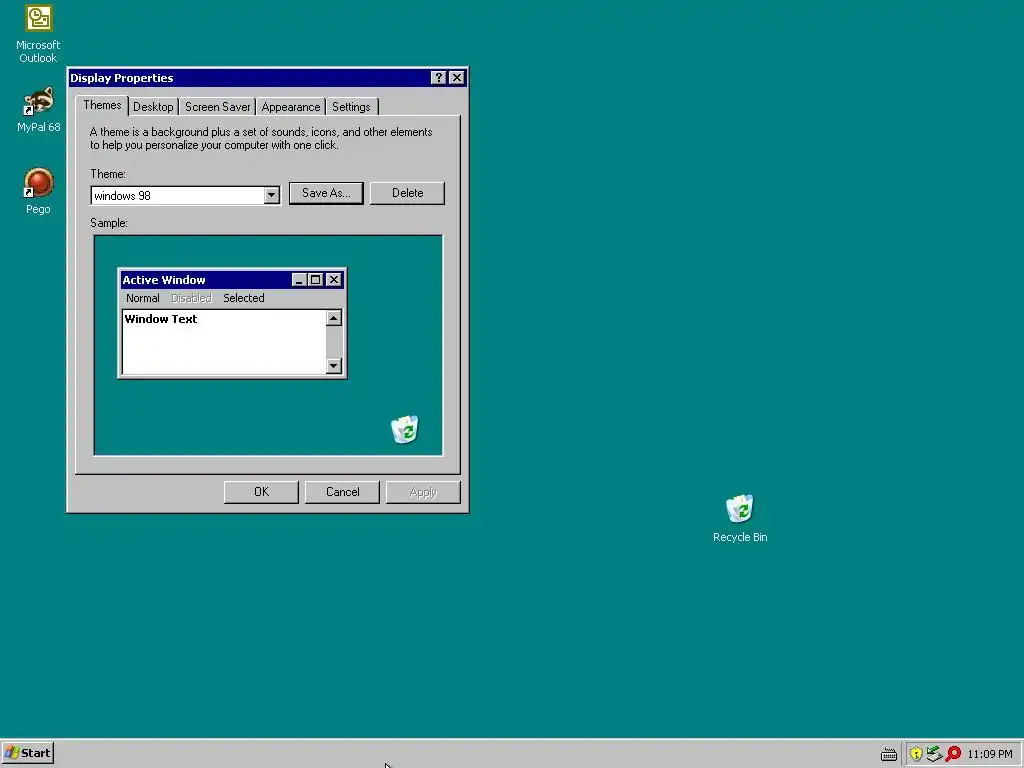Open the Screen Saver tab
The width and height of the screenshot is (1024, 768).
point(217,107)
